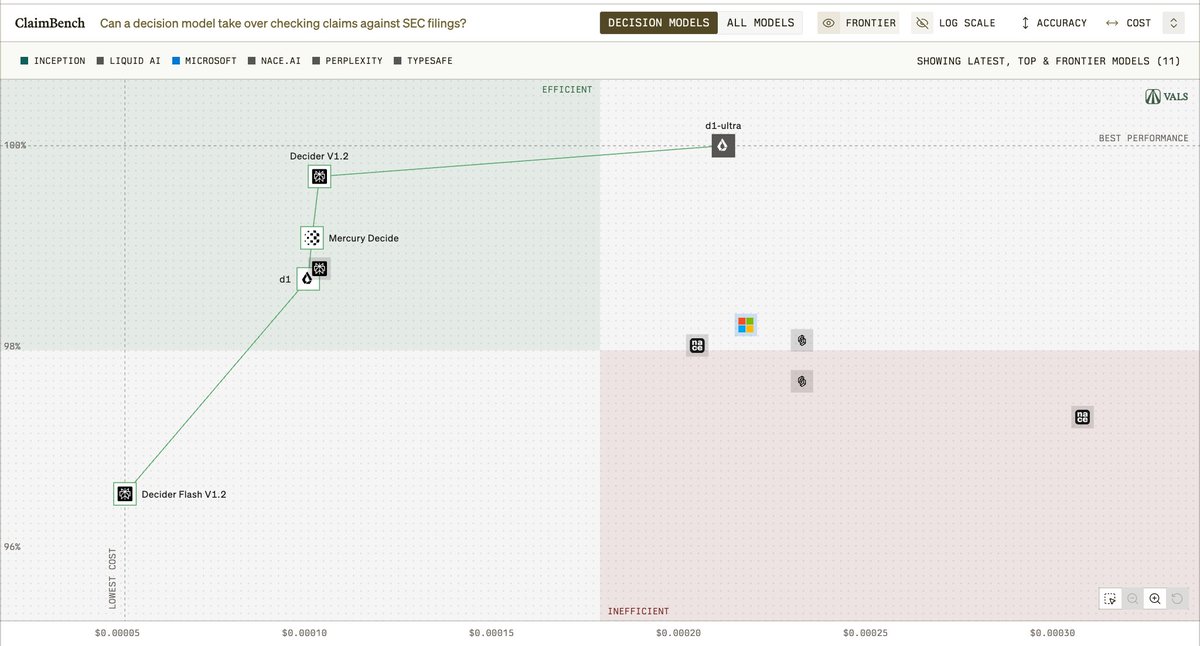Click the $0.00015 x-axis value

click(x=492, y=632)
